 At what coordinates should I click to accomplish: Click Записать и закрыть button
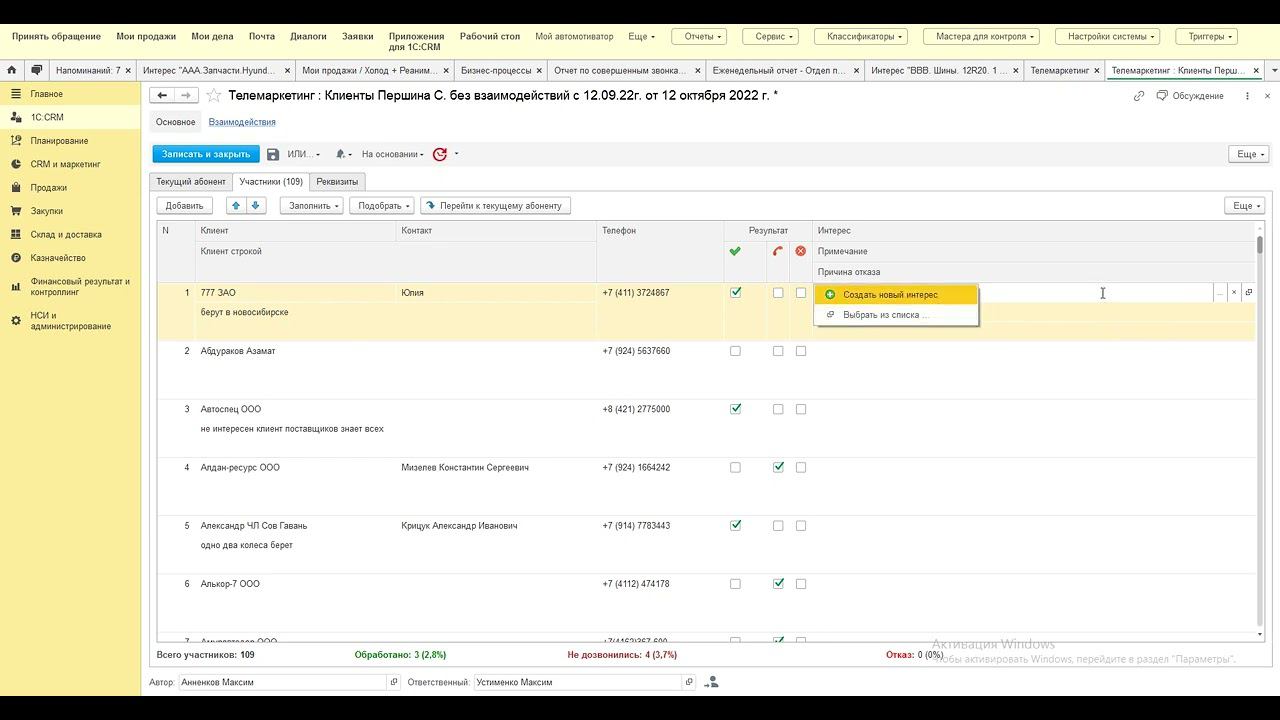[x=206, y=154]
